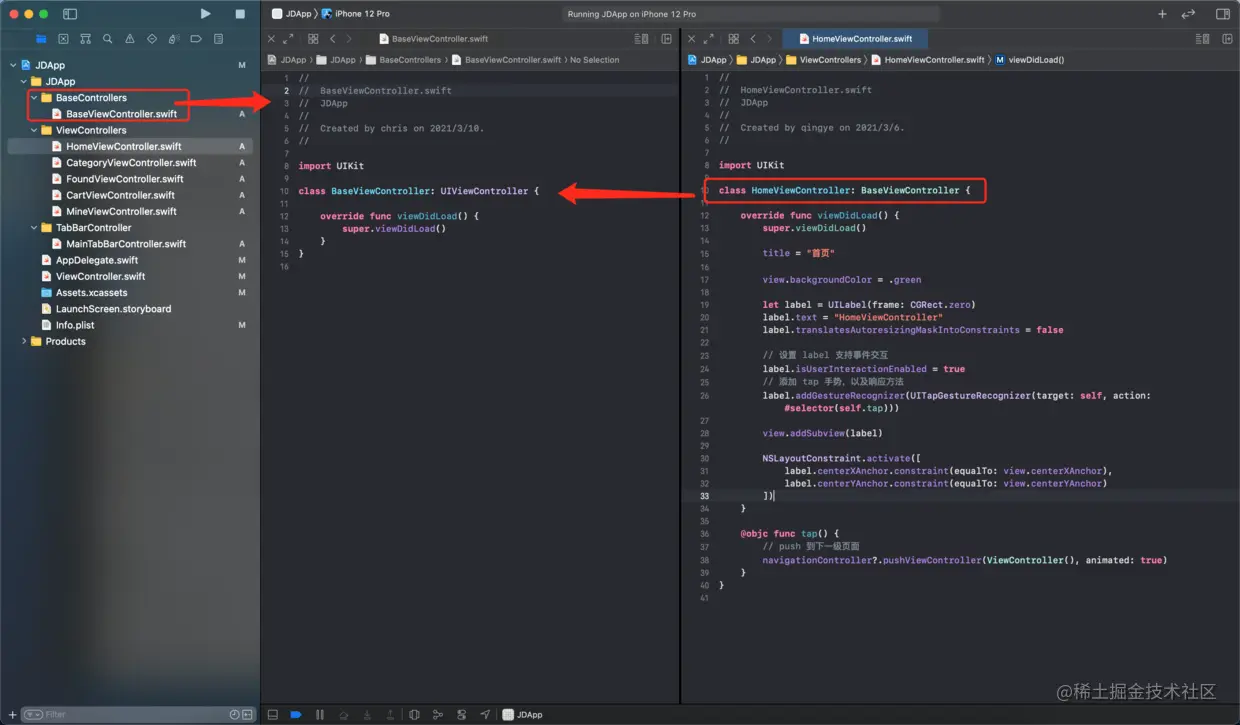Open the Issue navigator warning icon

click(129, 39)
